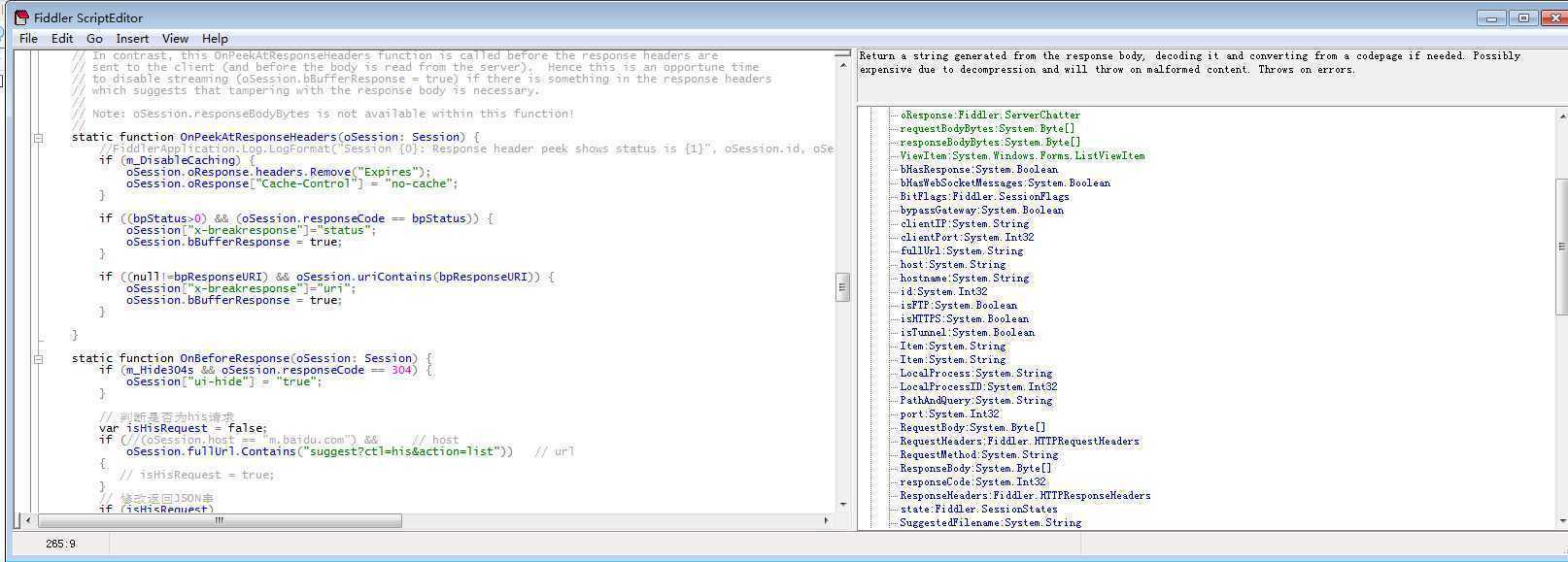Select id:System.Int32 tree item
This screenshot has height=562, width=1568.
[943, 292]
